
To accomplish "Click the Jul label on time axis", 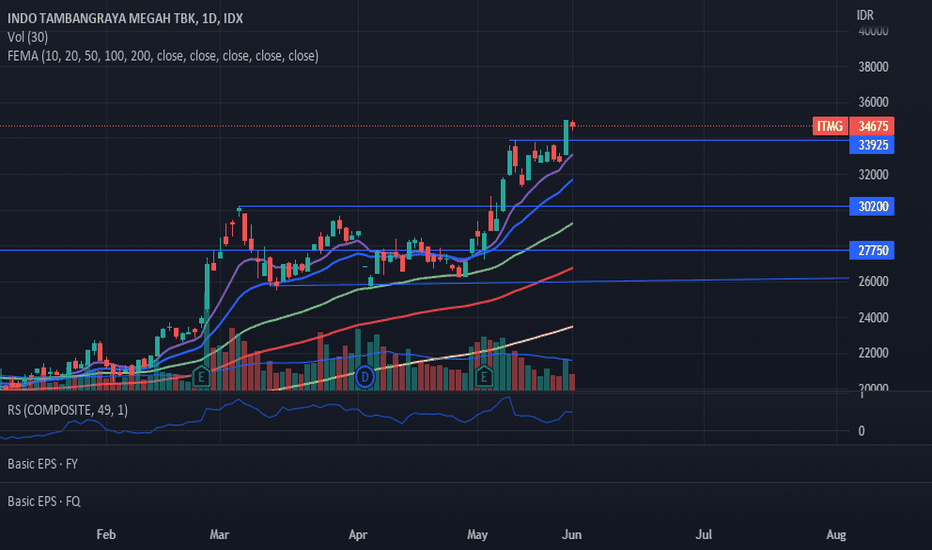I will [x=704, y=535].
